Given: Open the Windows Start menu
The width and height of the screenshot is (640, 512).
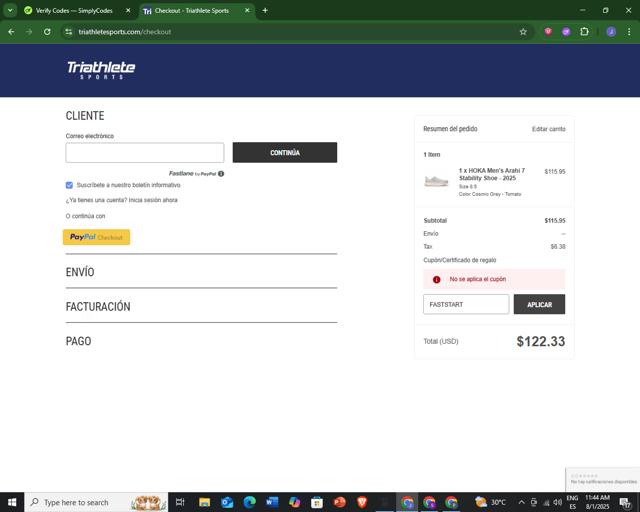Looking at the screenshot, I should [x=12, y=502].
